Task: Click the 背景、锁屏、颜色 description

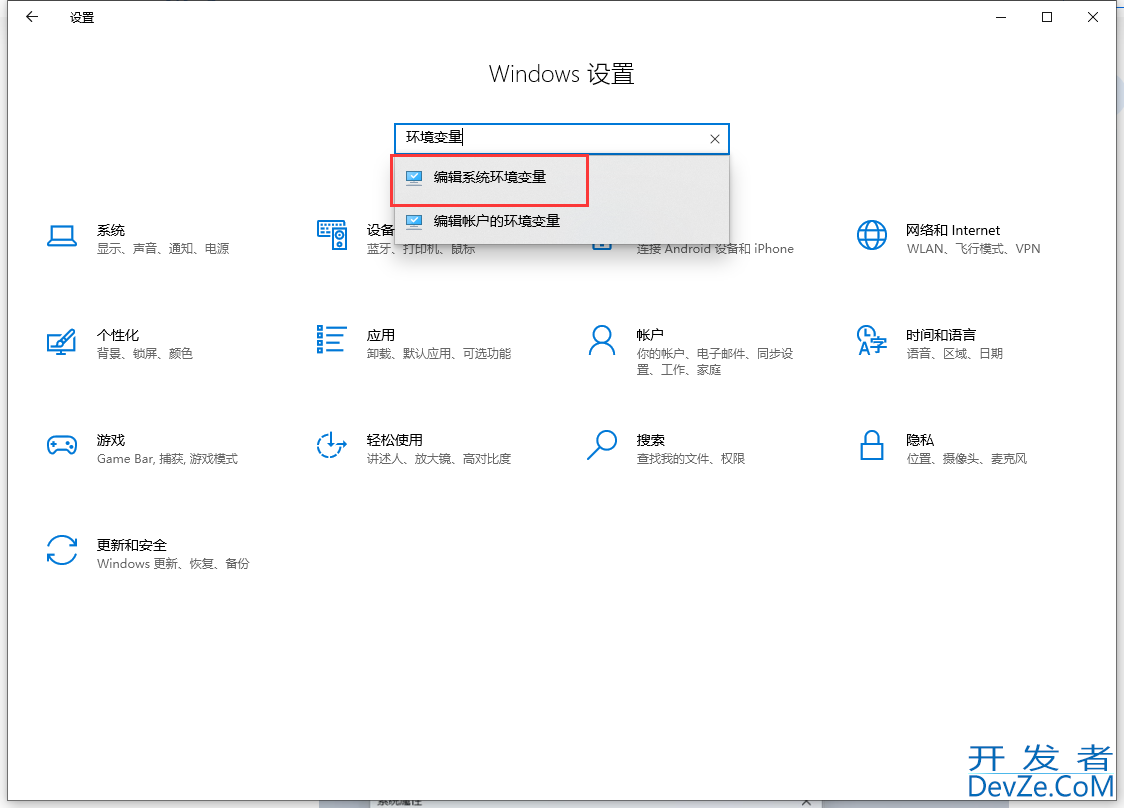Action: 145,353
